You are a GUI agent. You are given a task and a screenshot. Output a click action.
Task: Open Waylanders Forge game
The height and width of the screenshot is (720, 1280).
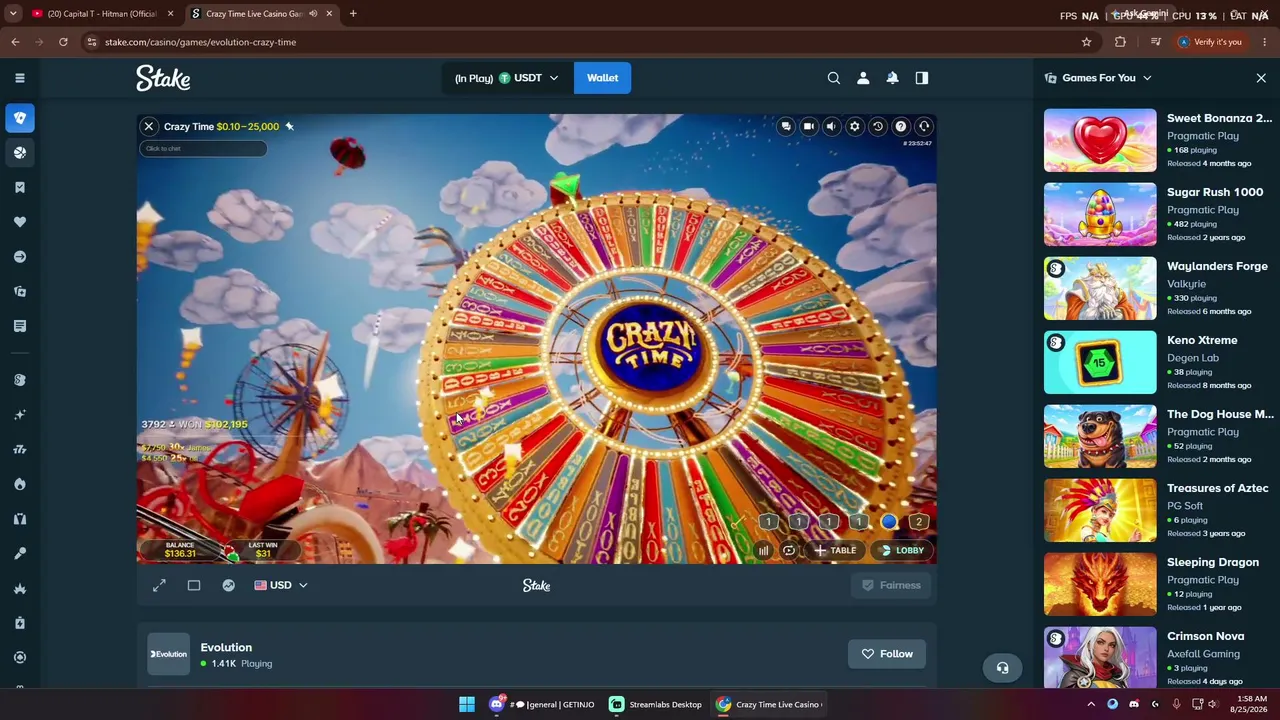click(1100, 288)
